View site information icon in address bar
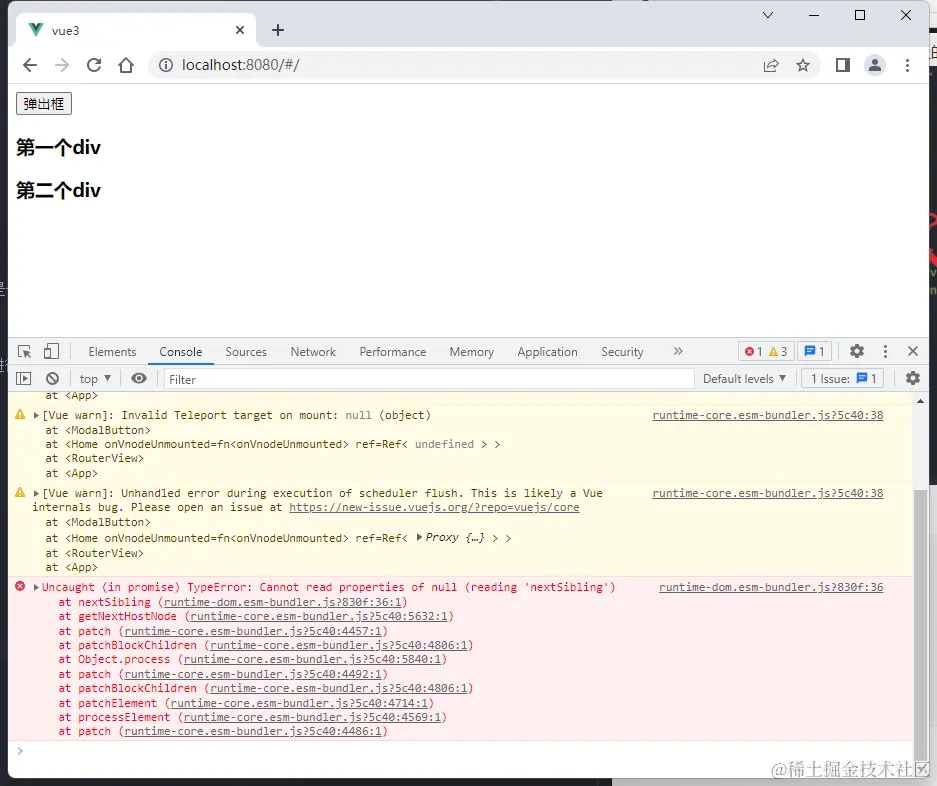Screen dimensions: 937x786 point(166,65)
